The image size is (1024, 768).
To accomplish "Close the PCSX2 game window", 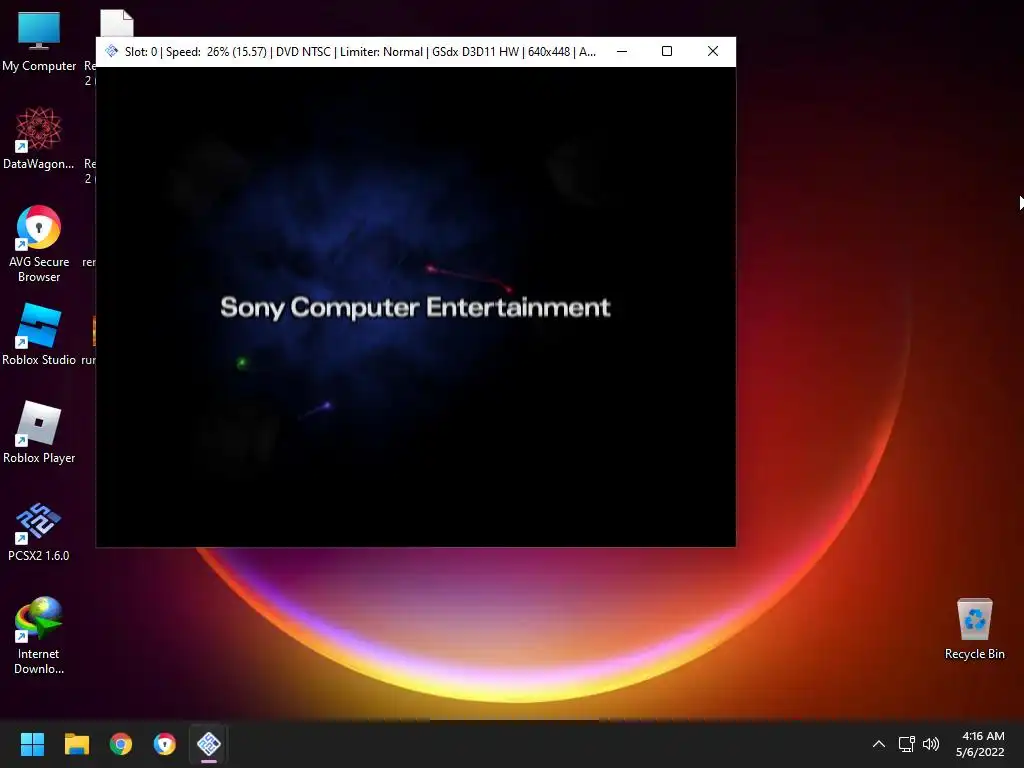I will click(712, 51).
